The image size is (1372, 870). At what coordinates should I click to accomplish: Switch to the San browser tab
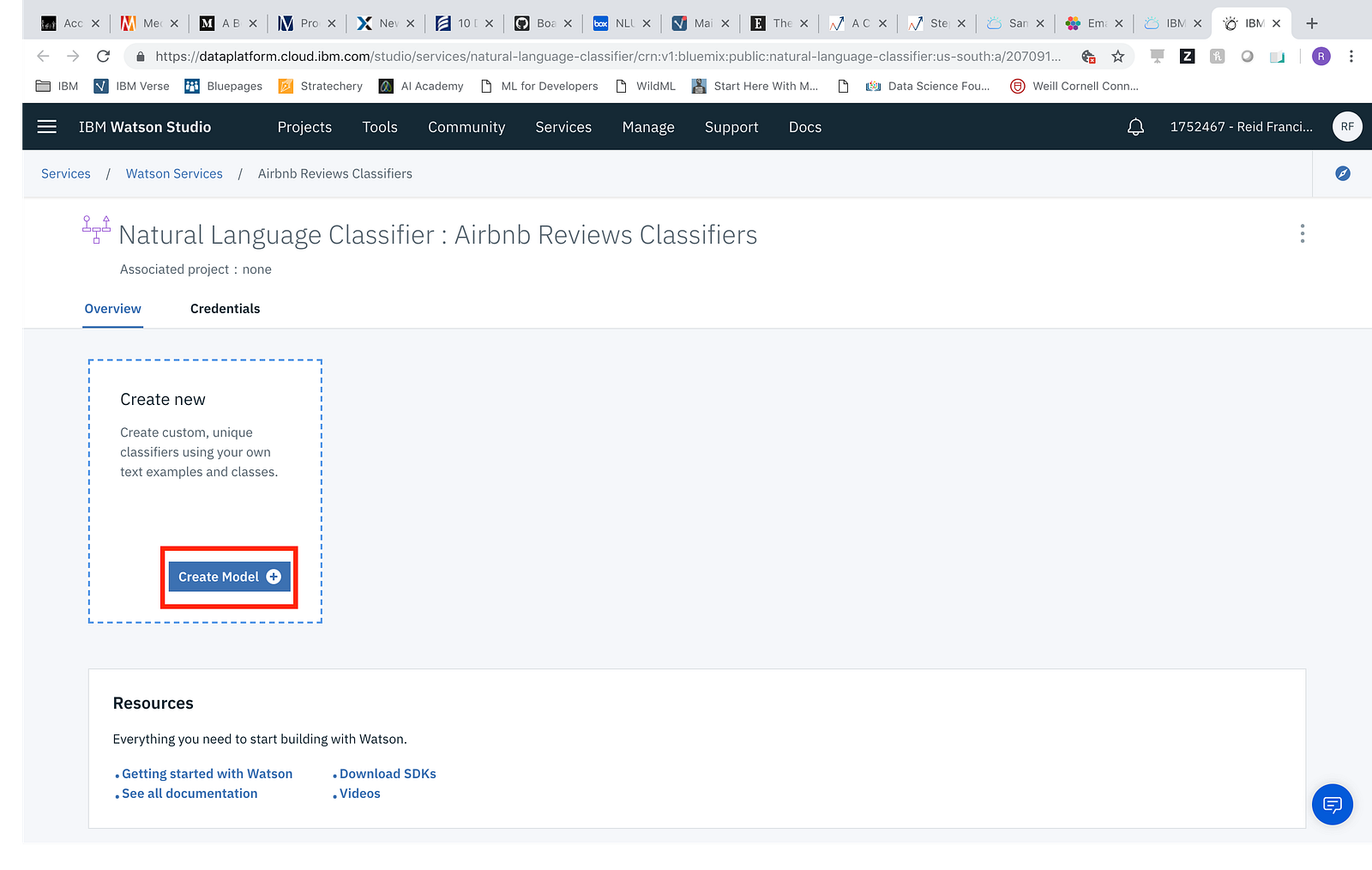pos(1015,23)
